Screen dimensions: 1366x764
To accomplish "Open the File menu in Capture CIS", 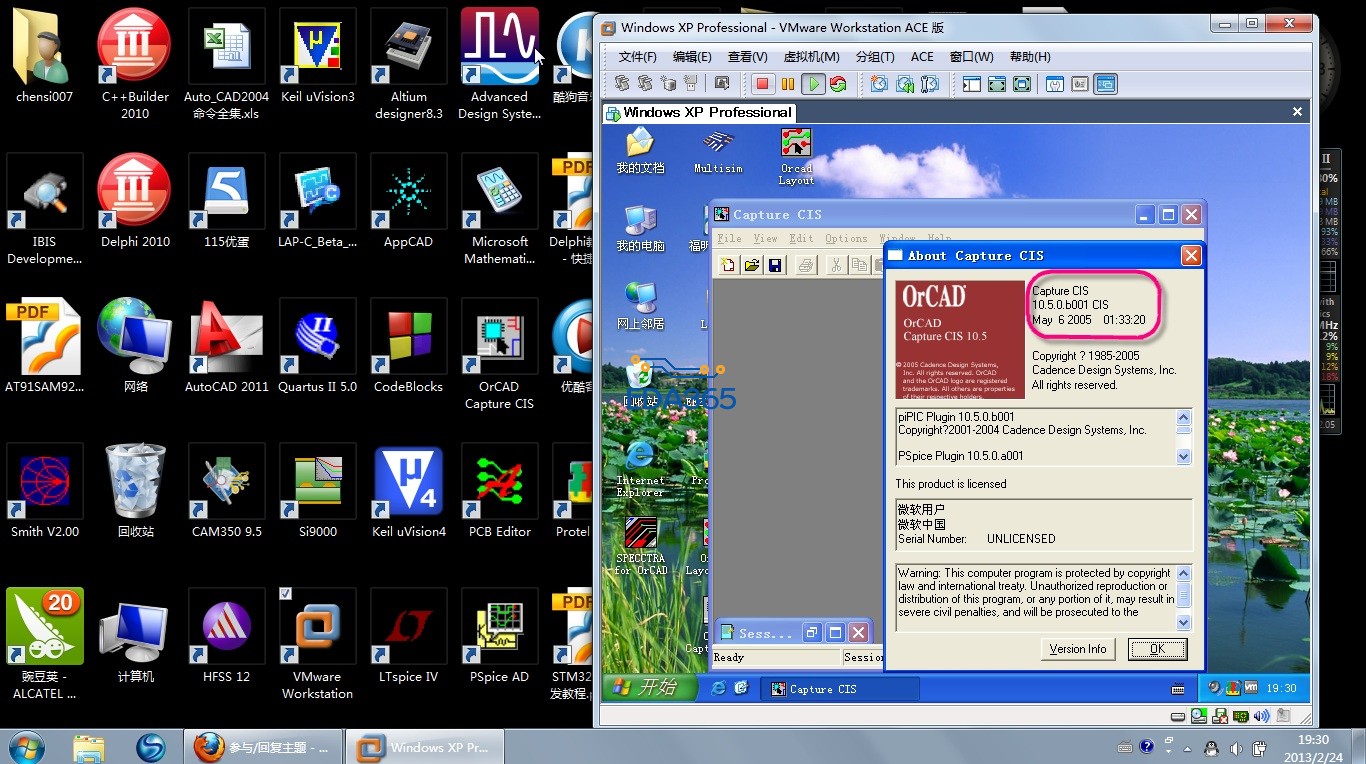I will (730, 238).
